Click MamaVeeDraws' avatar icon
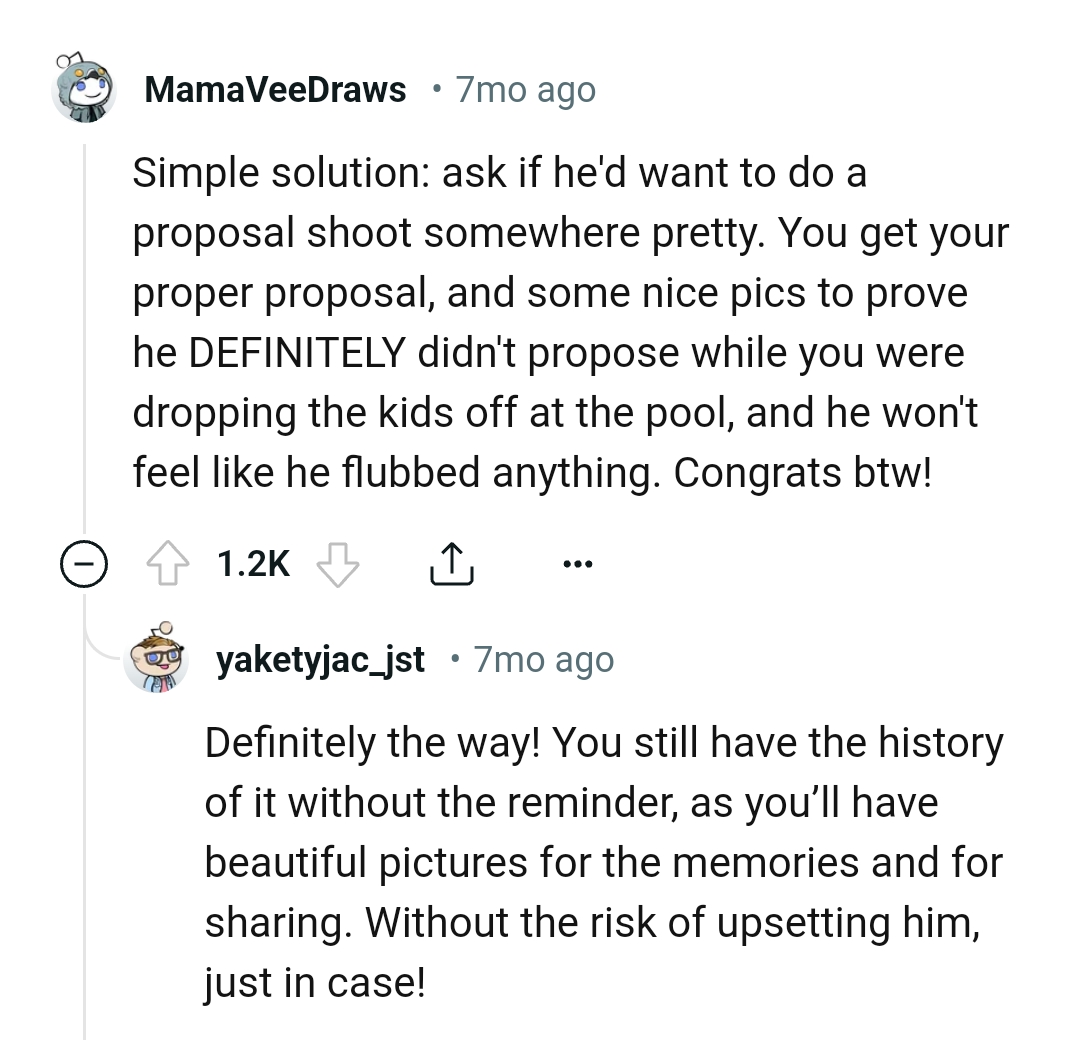Screen dimensions: 1080x1040 [85, 89]
